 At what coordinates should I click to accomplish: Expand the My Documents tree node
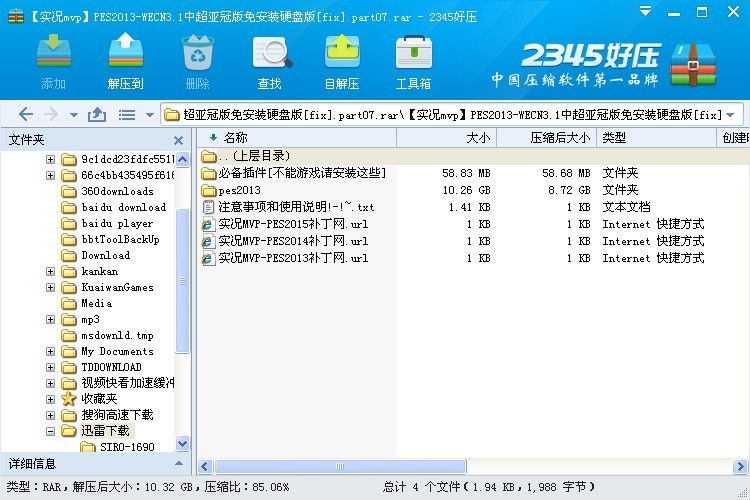pos(50,351)
